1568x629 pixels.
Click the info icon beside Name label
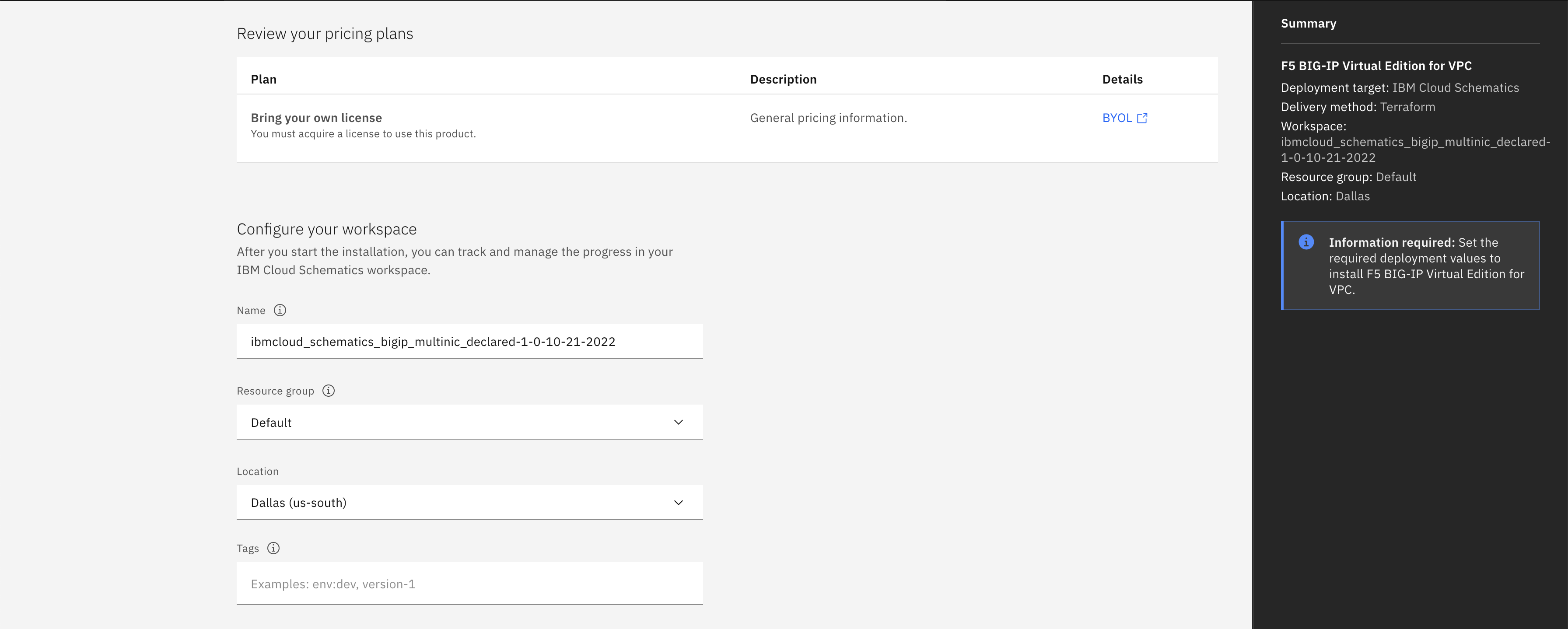click(280, 310)
